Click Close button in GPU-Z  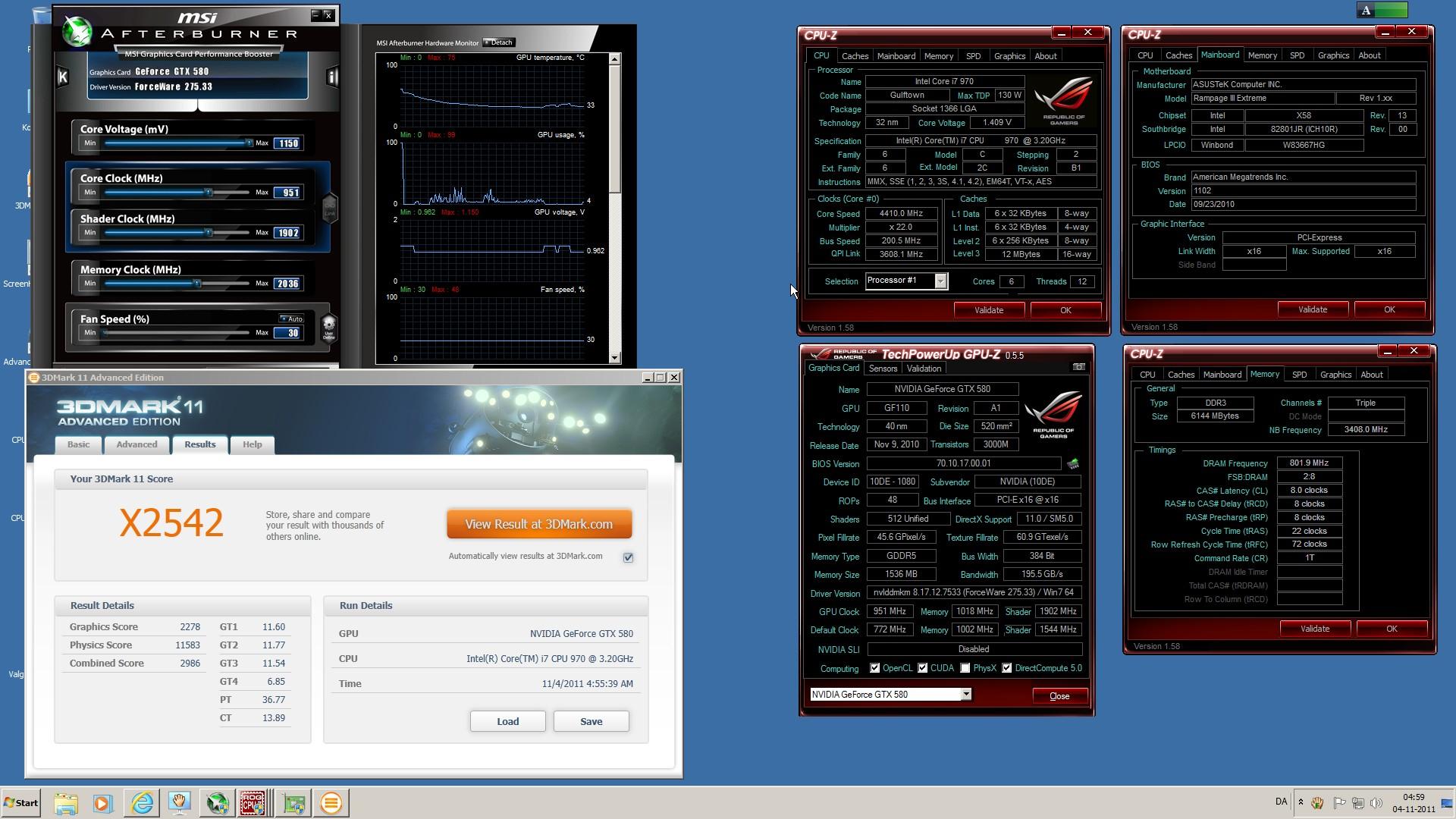coord(1059,696)
